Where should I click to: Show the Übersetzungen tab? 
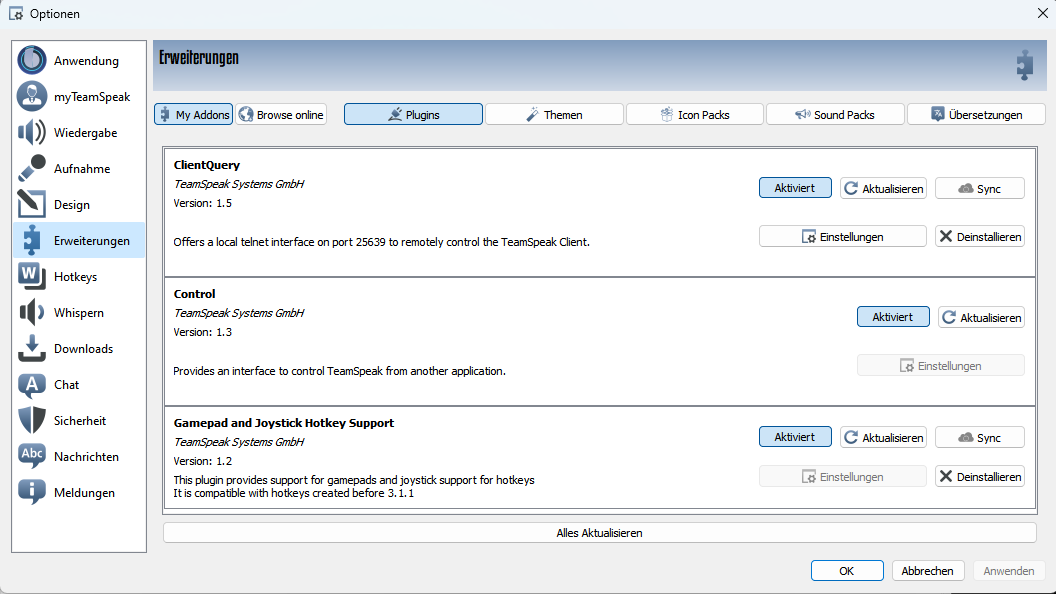click(976, 115)
